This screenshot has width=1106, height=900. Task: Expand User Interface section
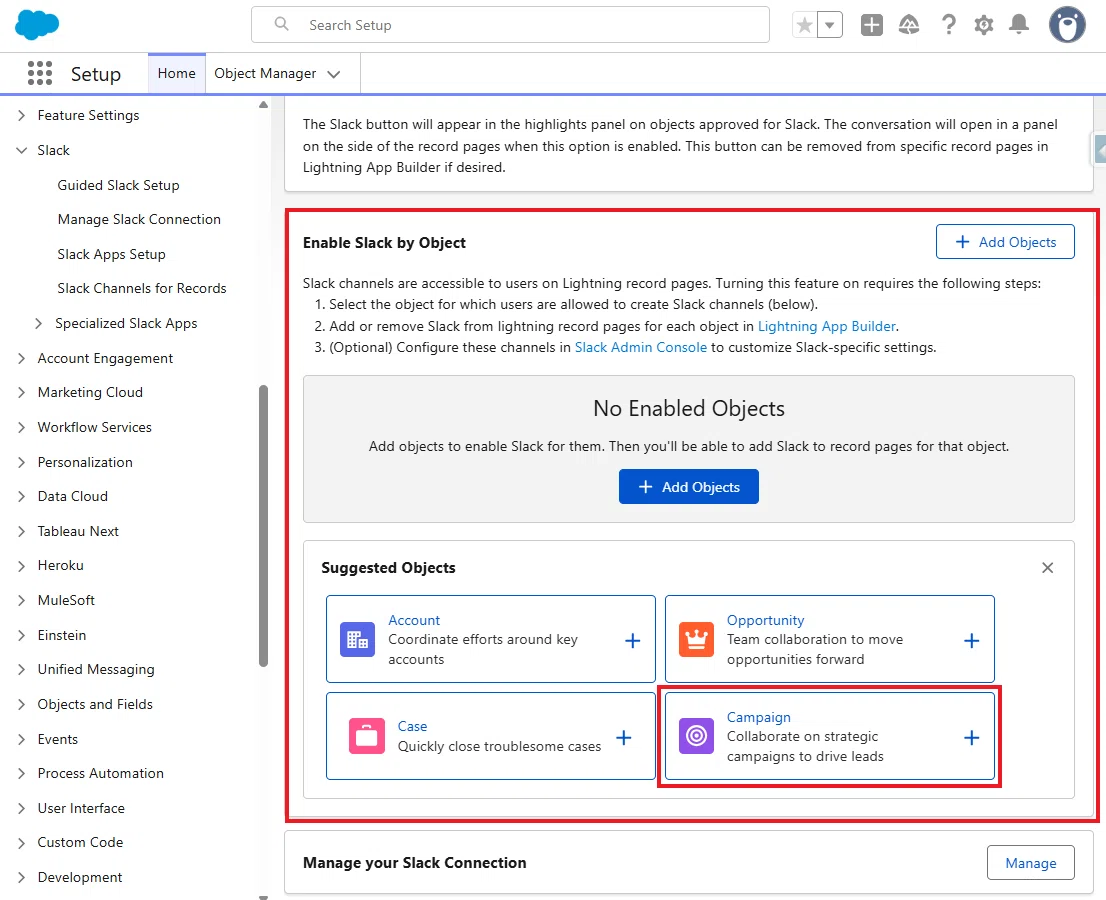tap(22, 808)
